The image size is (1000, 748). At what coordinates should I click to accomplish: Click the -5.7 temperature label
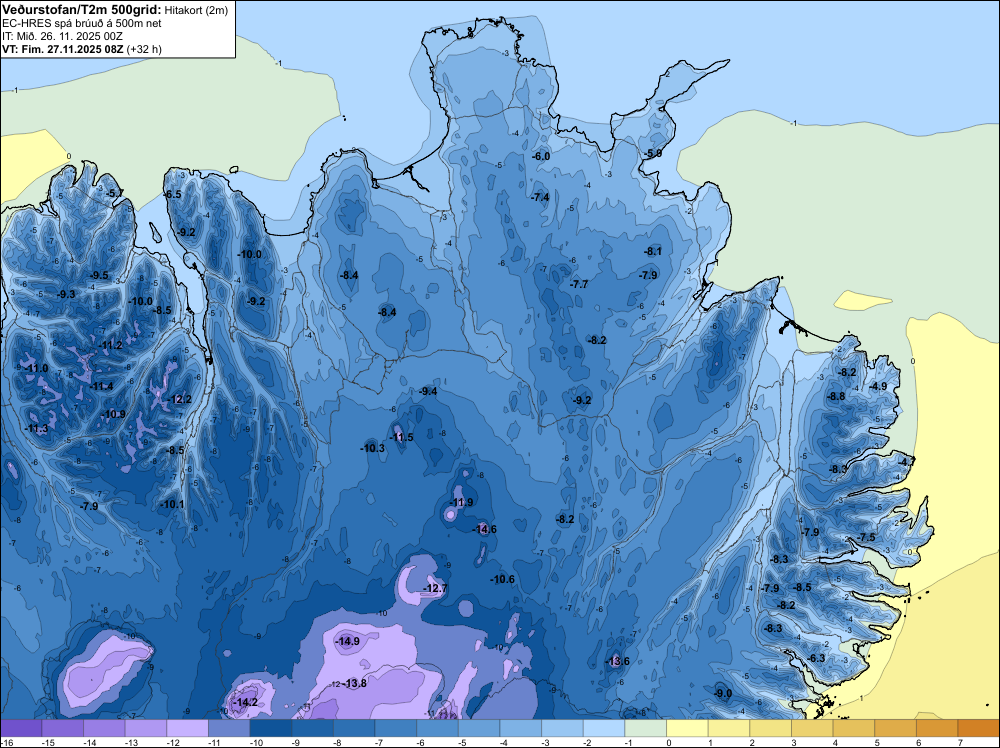click(115, 193)
